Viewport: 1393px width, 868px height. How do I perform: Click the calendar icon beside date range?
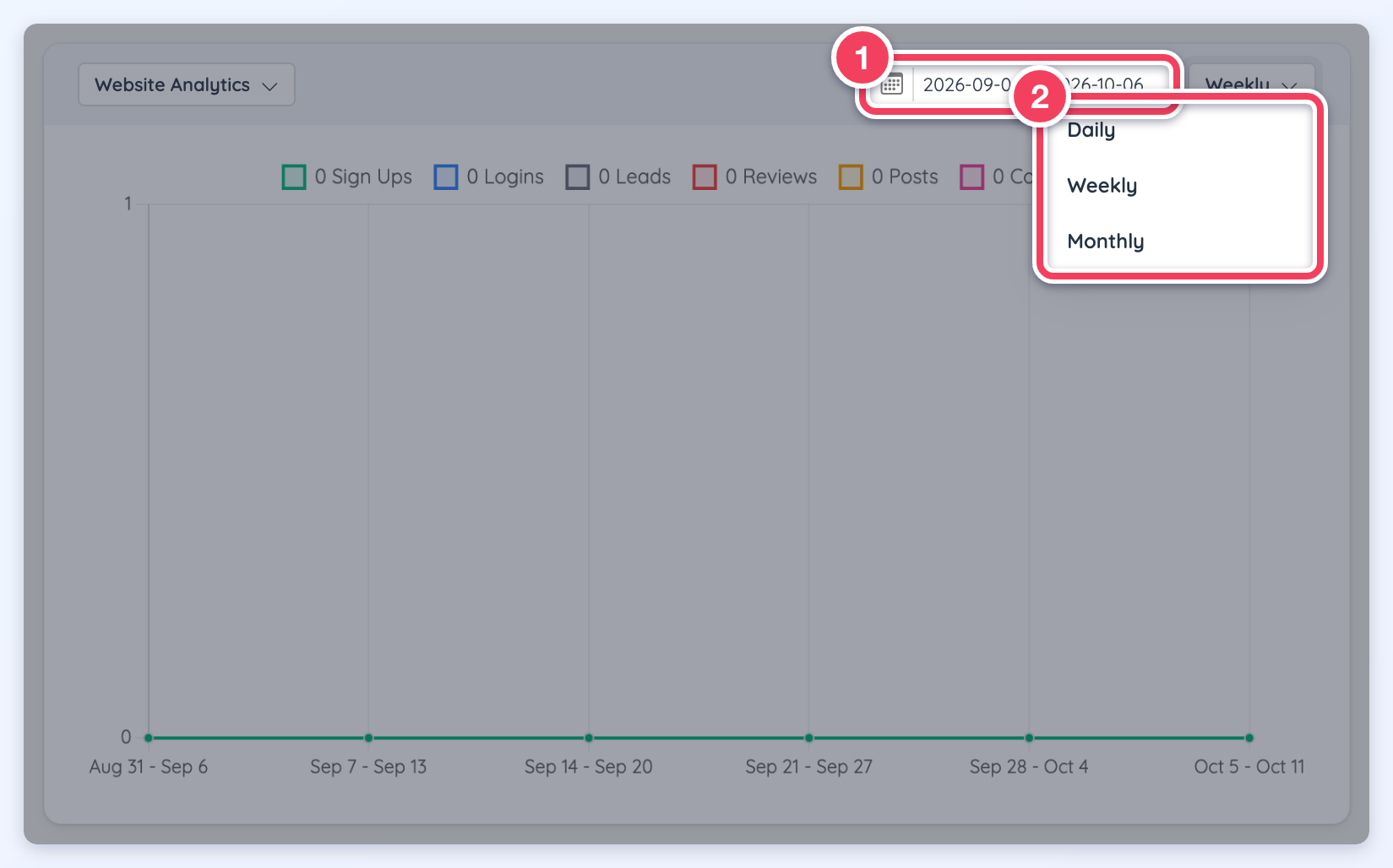892,84
